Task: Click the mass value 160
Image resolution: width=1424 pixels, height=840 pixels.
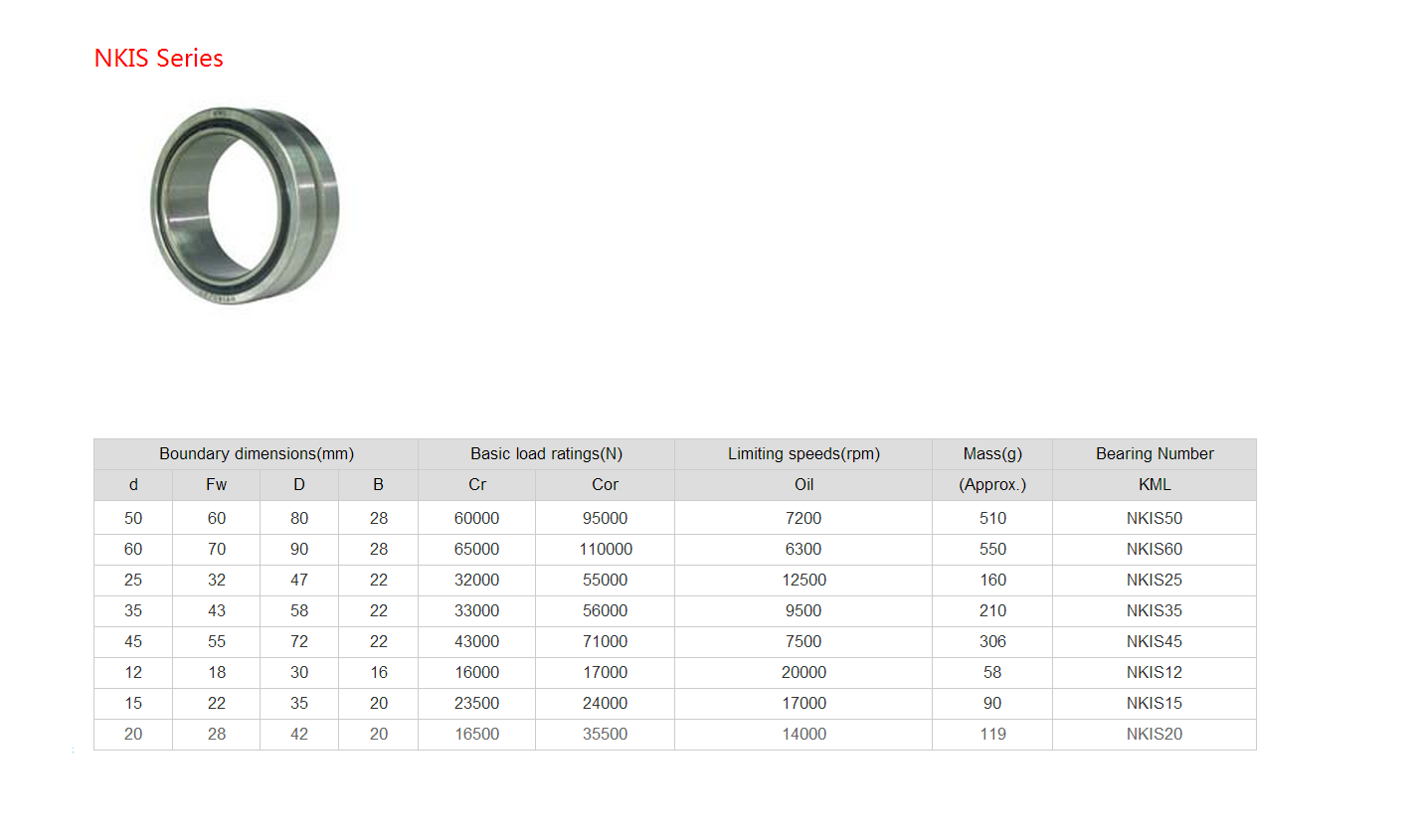Action: click(x=992, y=581)
